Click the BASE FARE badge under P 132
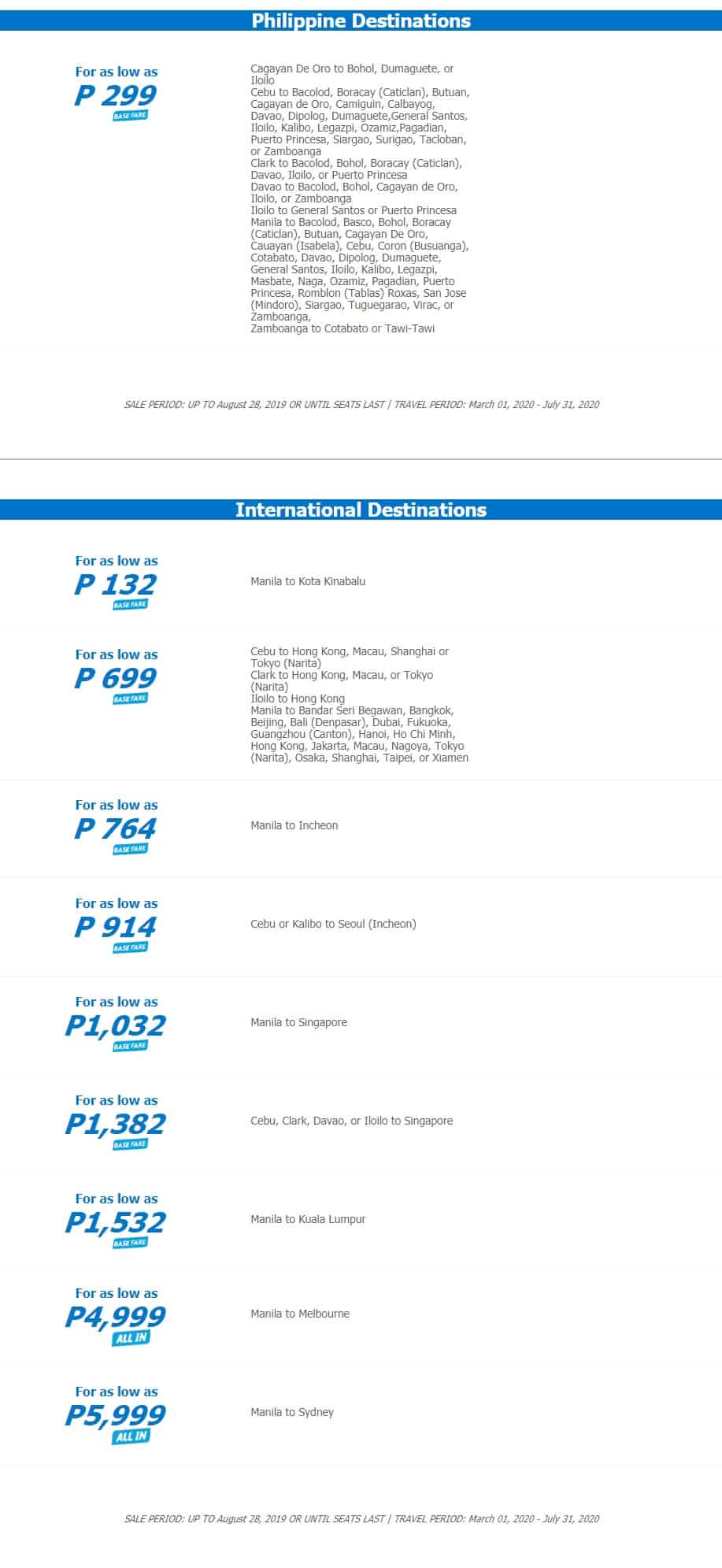The height and width of the screenshot is (1568, 722). tap(130, 605)
